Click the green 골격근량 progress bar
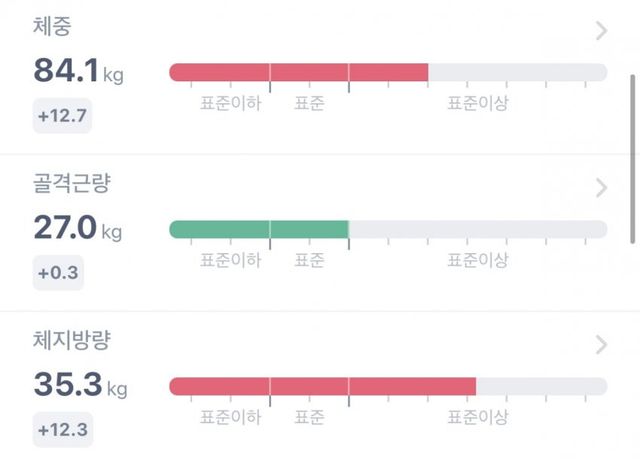The height and width of the screenshot is (464, 640). pyautogui.click(x=259, y=229)
